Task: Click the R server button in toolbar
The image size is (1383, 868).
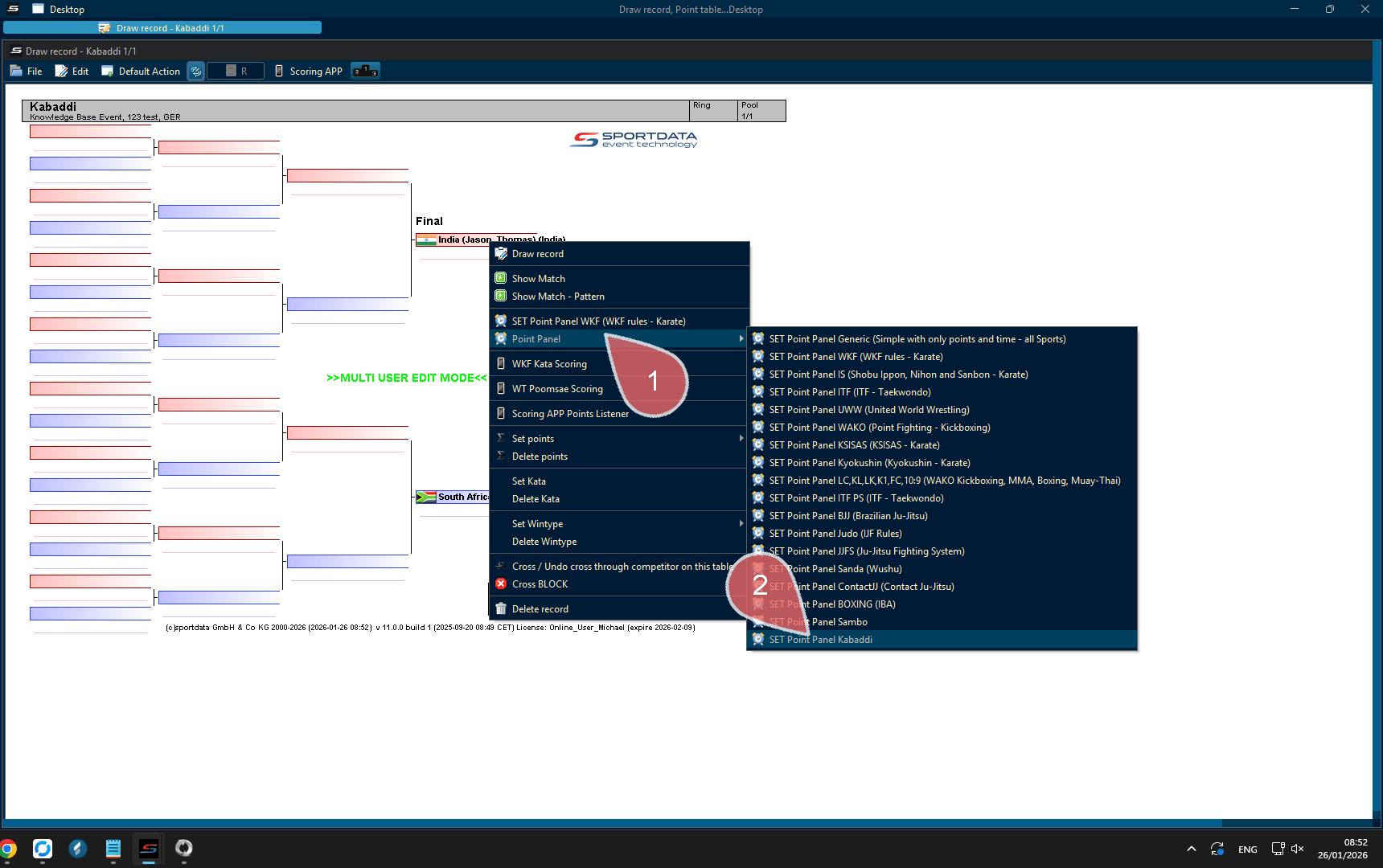Action: (x=236, y=71)
